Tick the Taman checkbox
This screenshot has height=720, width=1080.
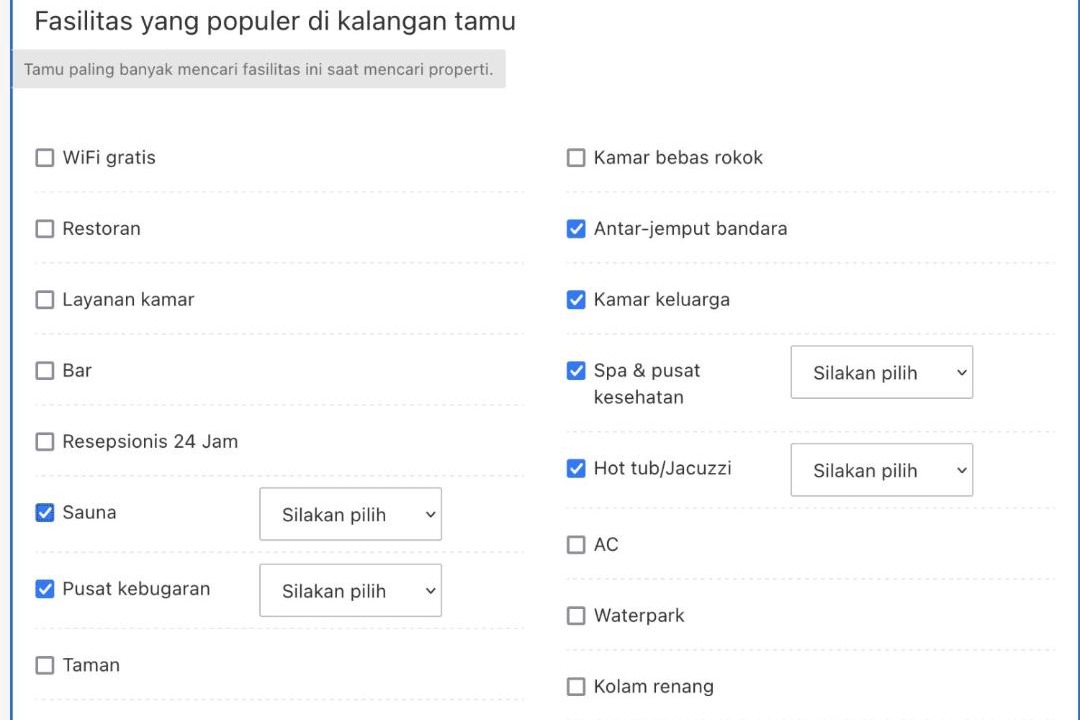click(x=45, y=666)
